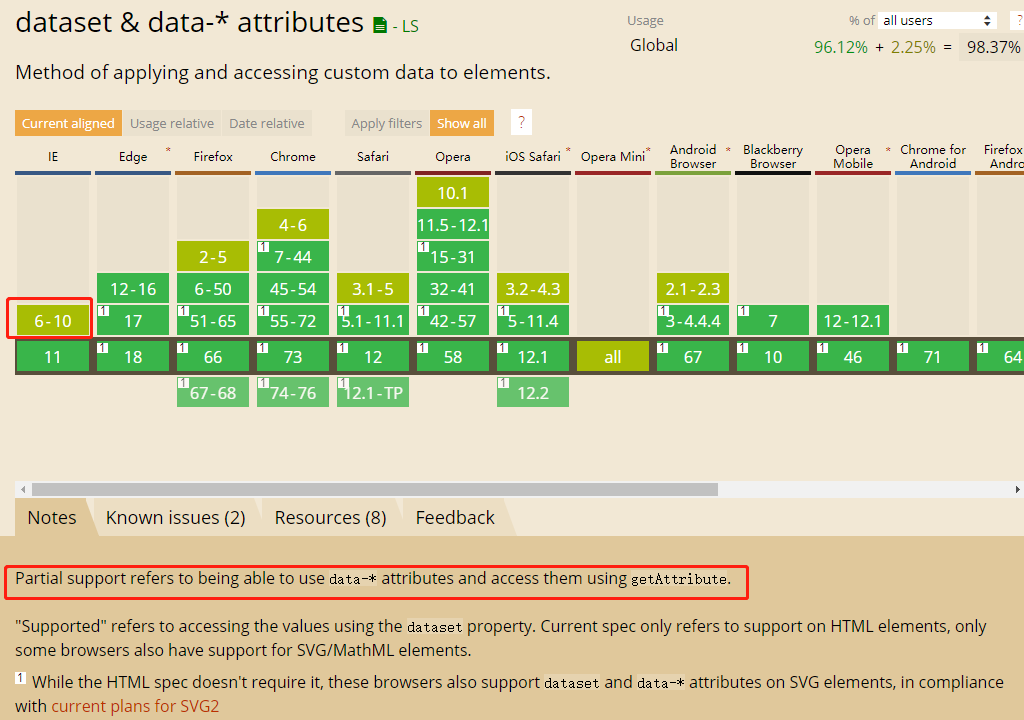Click the Firefox 51-65 cell
Screen dimensions: 1024x720
tap(213, 321)
